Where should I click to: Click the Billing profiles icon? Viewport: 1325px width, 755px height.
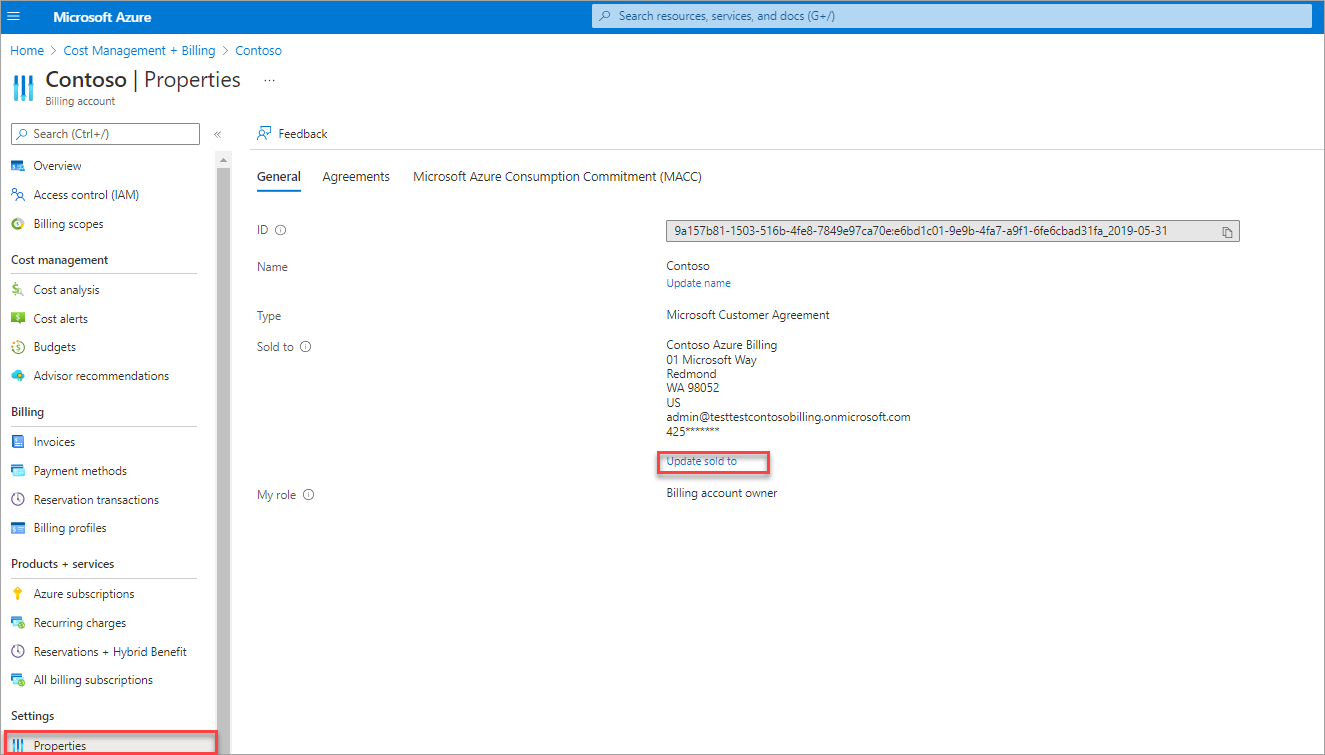(18, 528)
